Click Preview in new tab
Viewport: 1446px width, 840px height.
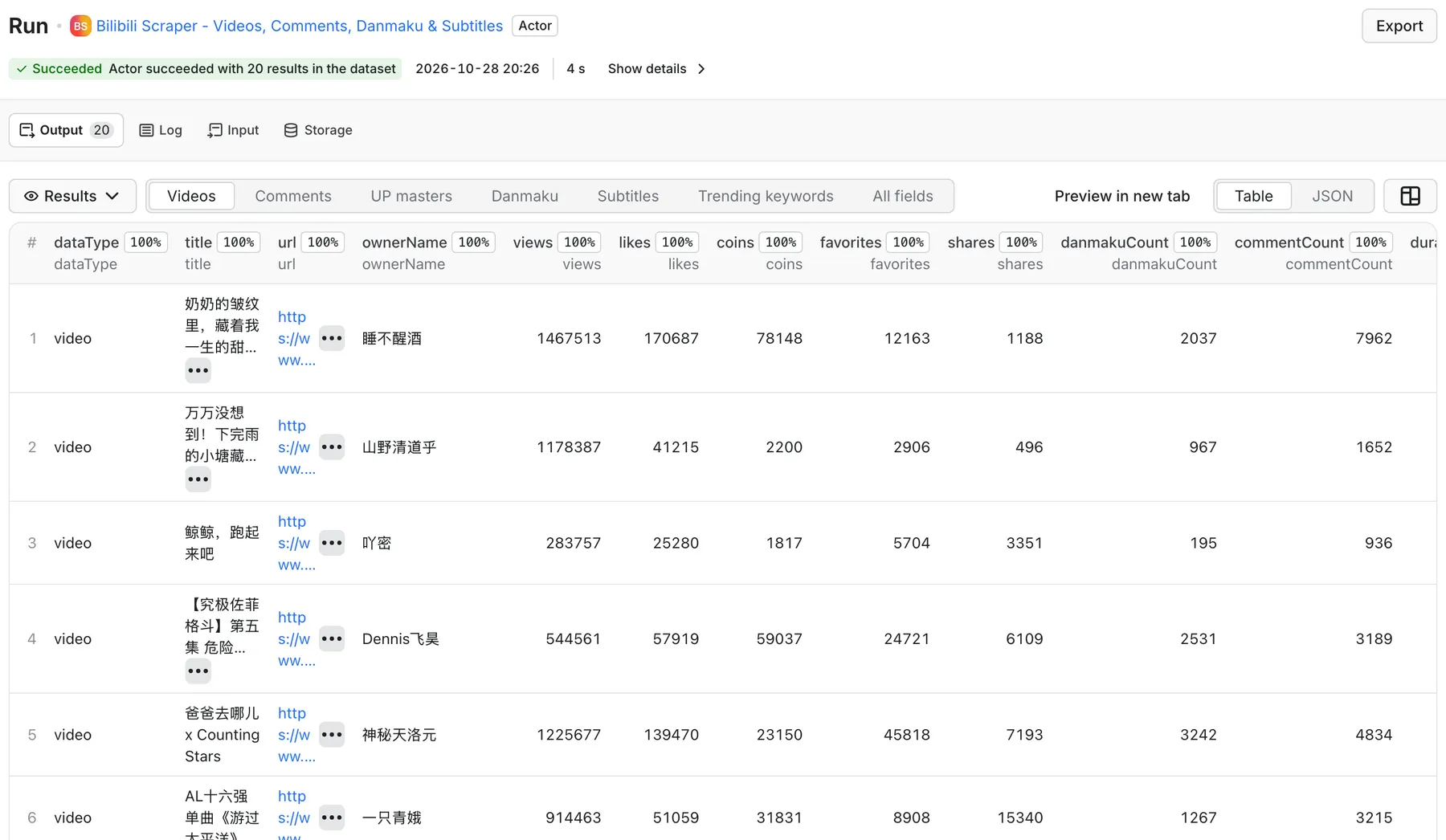tap(1121, 196)
